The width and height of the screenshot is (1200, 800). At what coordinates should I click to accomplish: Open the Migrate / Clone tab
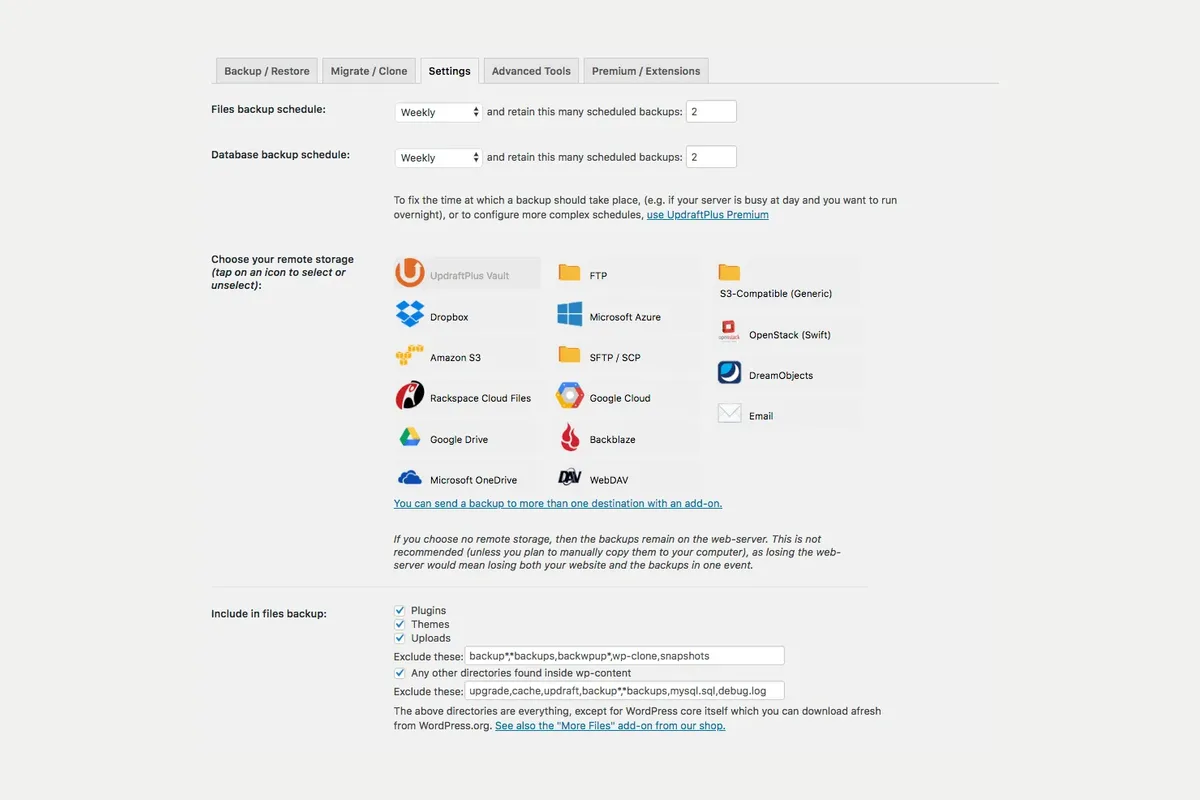(x=369, y=71)
